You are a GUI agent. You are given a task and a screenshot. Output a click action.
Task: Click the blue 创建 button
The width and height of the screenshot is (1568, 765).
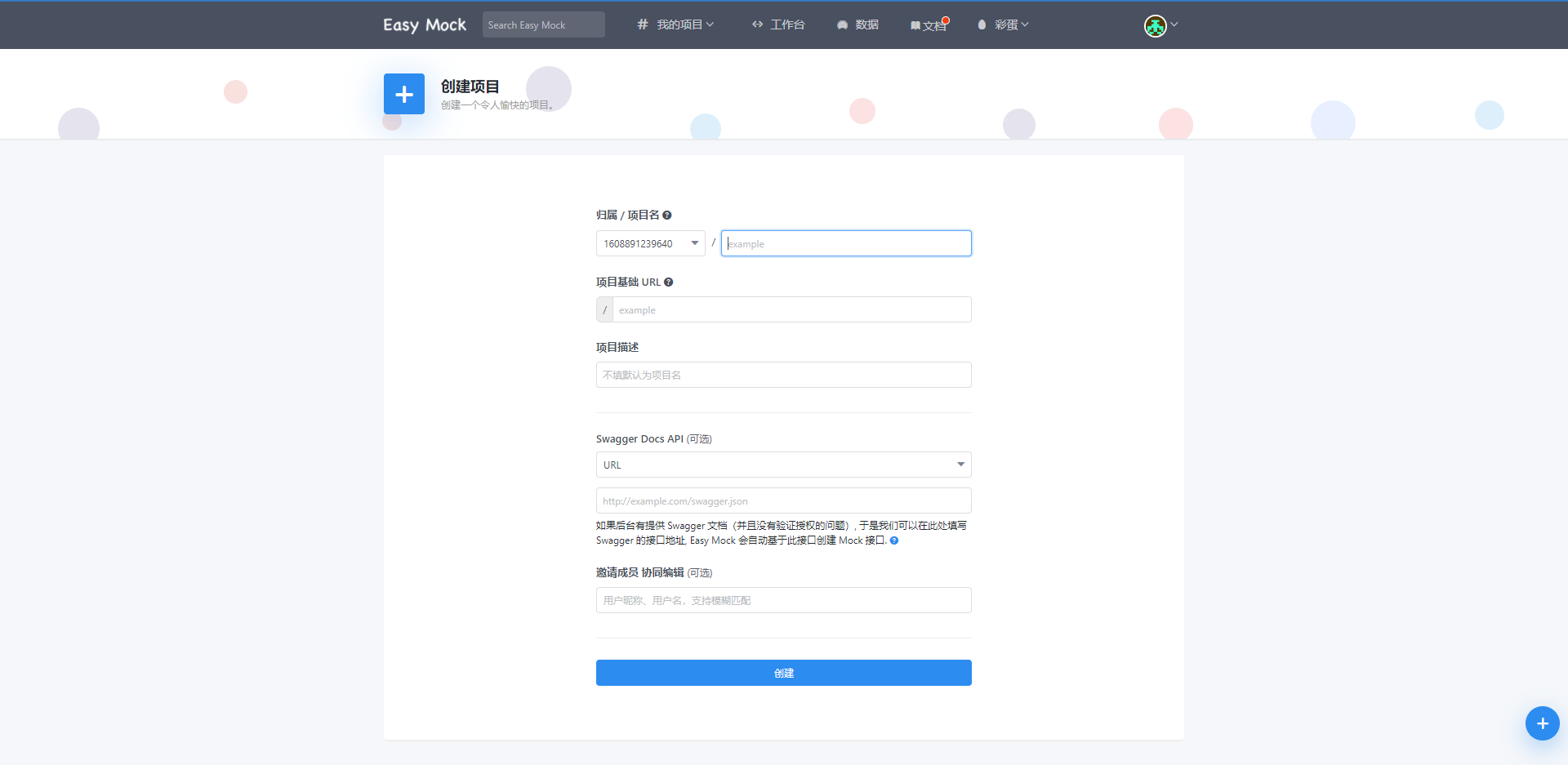[784, 673]
